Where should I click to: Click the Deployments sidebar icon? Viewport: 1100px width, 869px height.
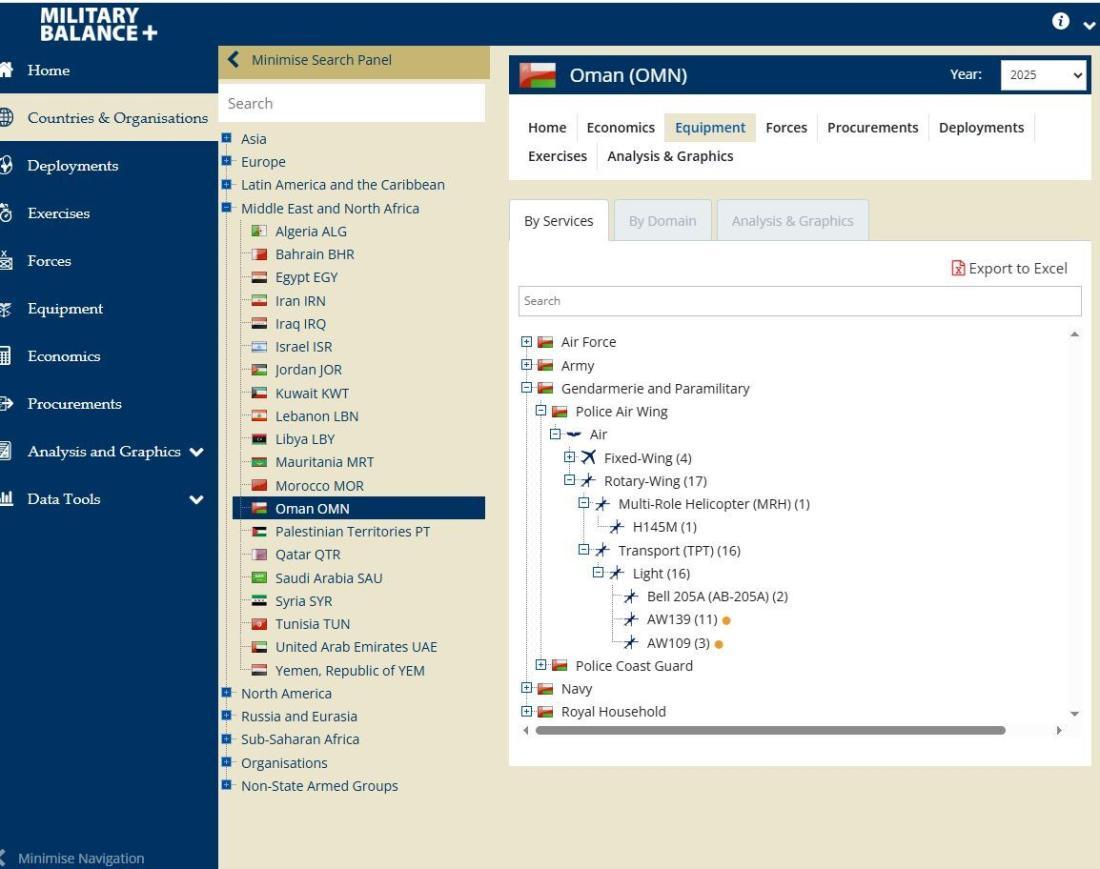(x=6, y=165)
